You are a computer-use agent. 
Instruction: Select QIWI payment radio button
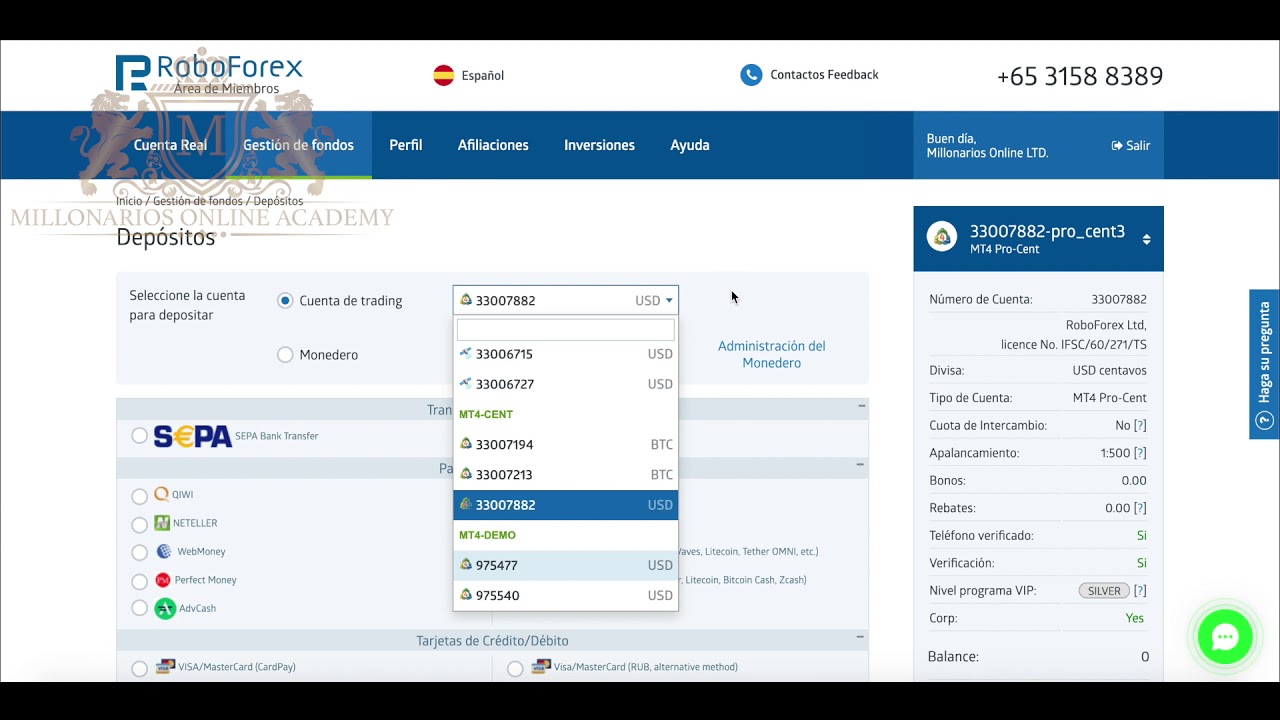pyautogui.click(x=139, y=496)
